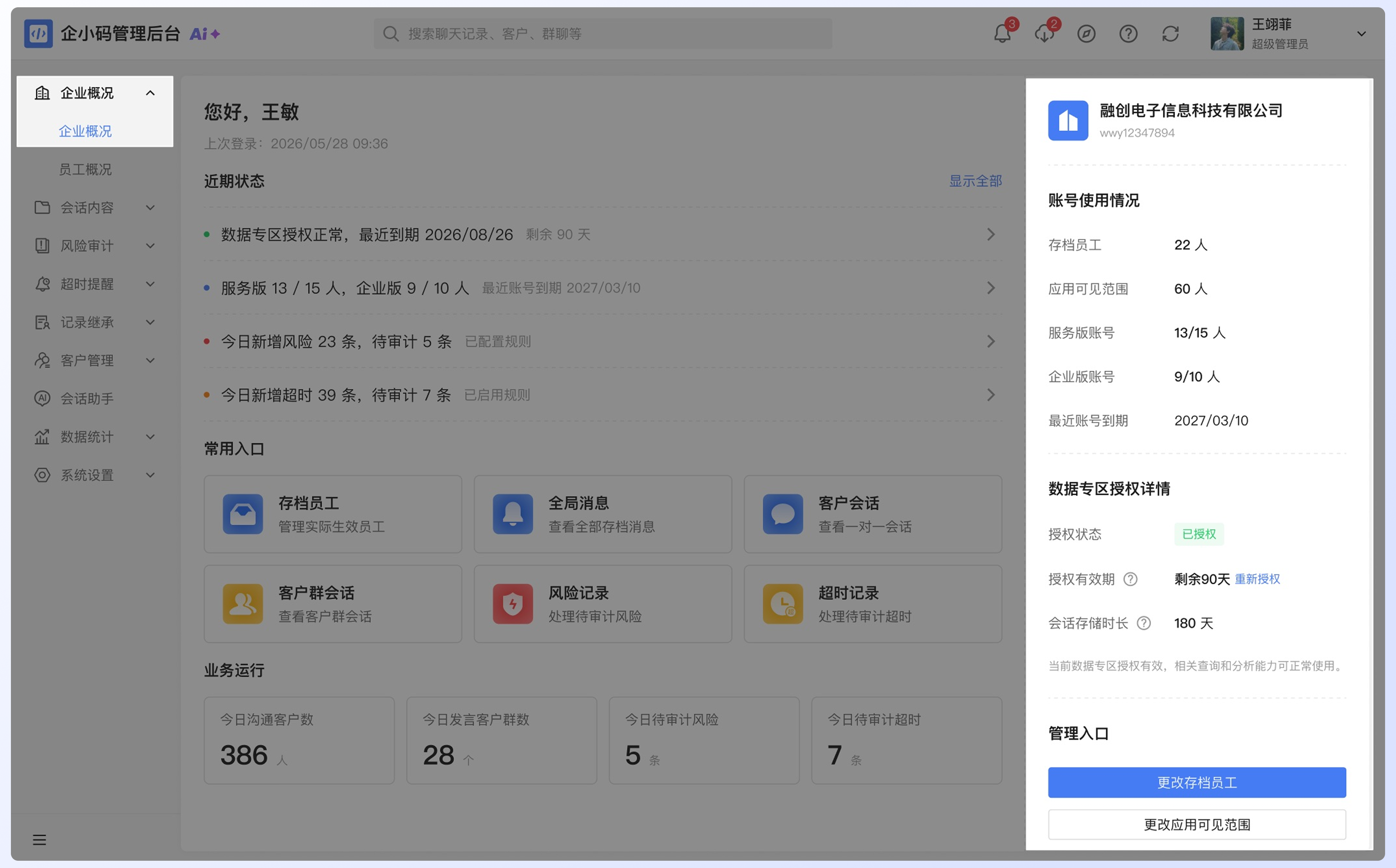Click the 融创电子 company logo icon
The image size is (1396, 868).
[x=1068, y=120]
